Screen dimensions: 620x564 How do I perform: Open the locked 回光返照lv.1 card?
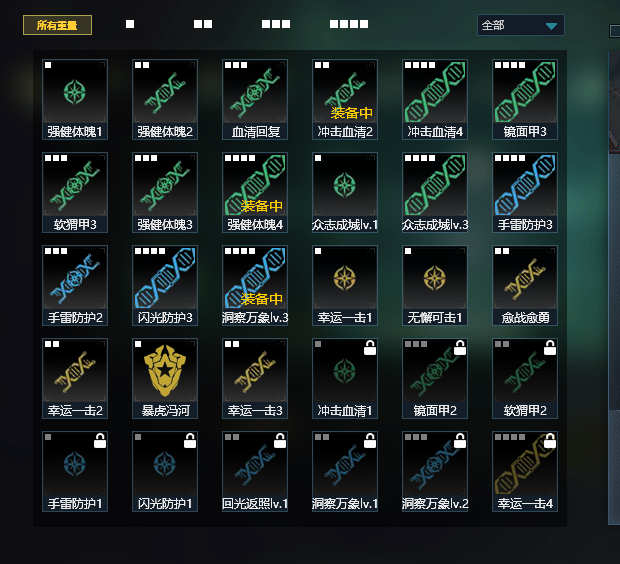point(255,471)
